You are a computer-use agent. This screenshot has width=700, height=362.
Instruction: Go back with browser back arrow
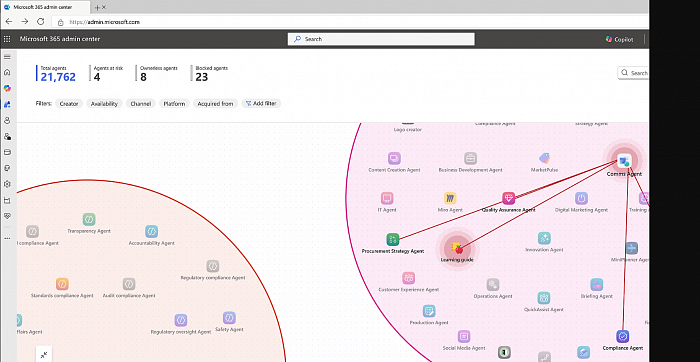[x=9, y=21]
